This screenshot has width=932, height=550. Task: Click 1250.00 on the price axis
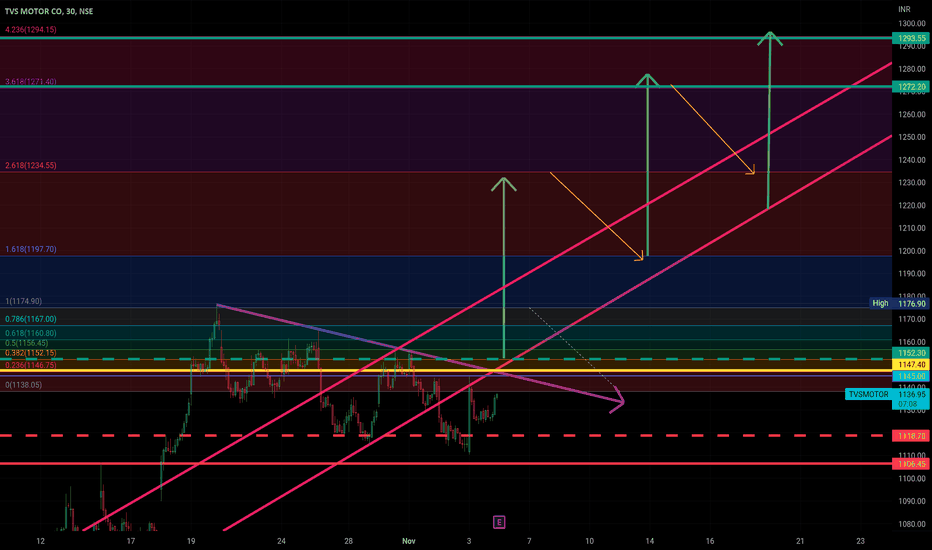(x=912, y=137)
